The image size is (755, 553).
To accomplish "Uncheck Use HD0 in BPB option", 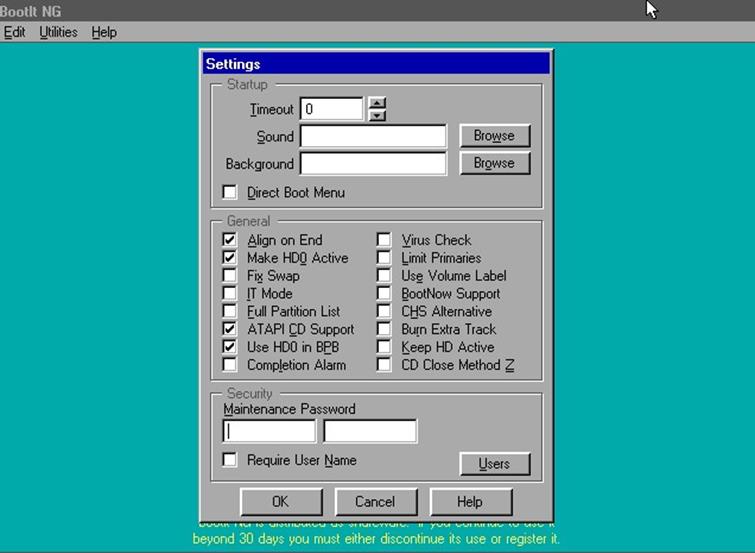I will [230, 346].
